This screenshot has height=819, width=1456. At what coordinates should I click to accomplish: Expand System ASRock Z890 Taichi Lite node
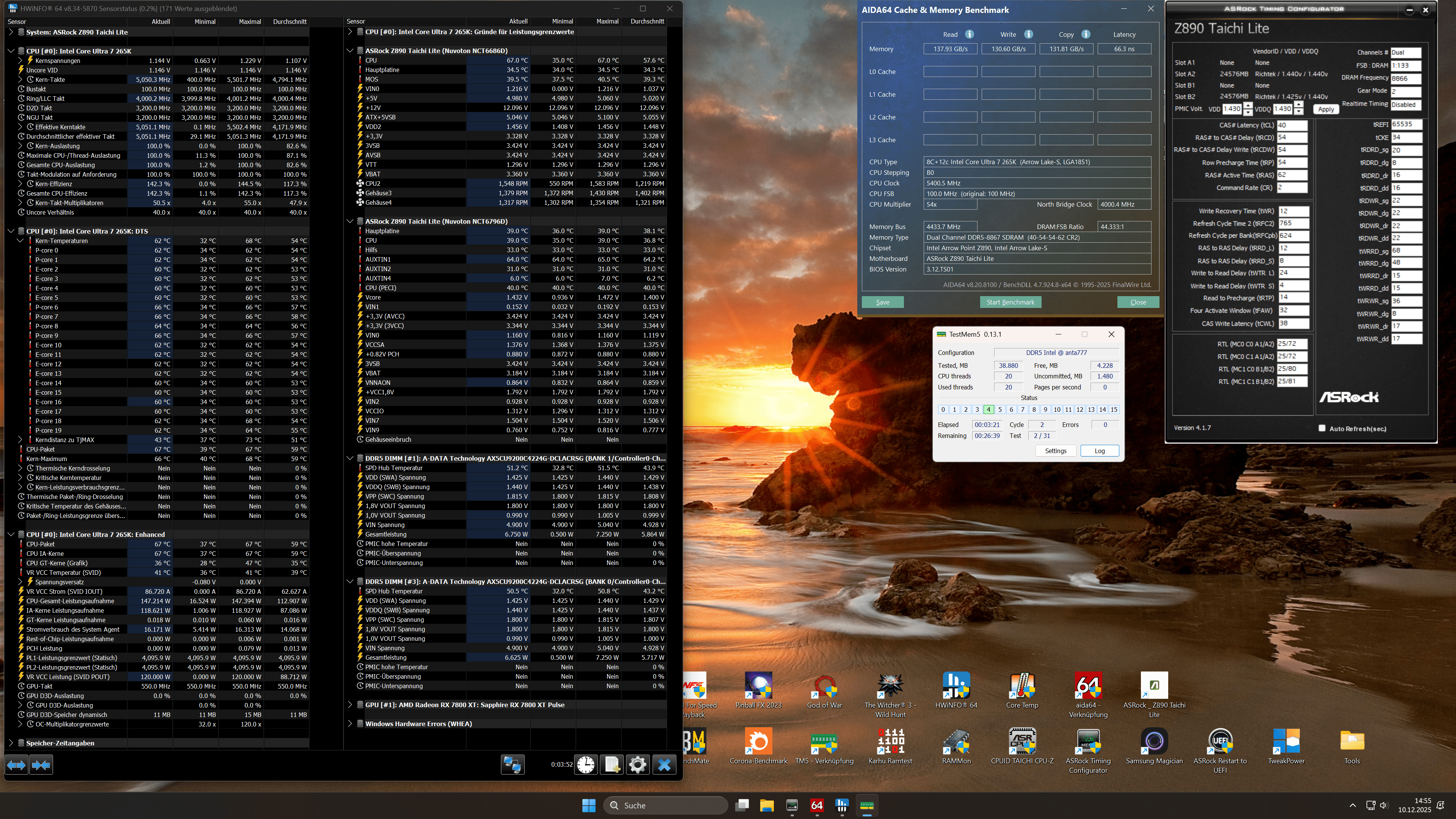pyautogui.click(x=11, y=32)
